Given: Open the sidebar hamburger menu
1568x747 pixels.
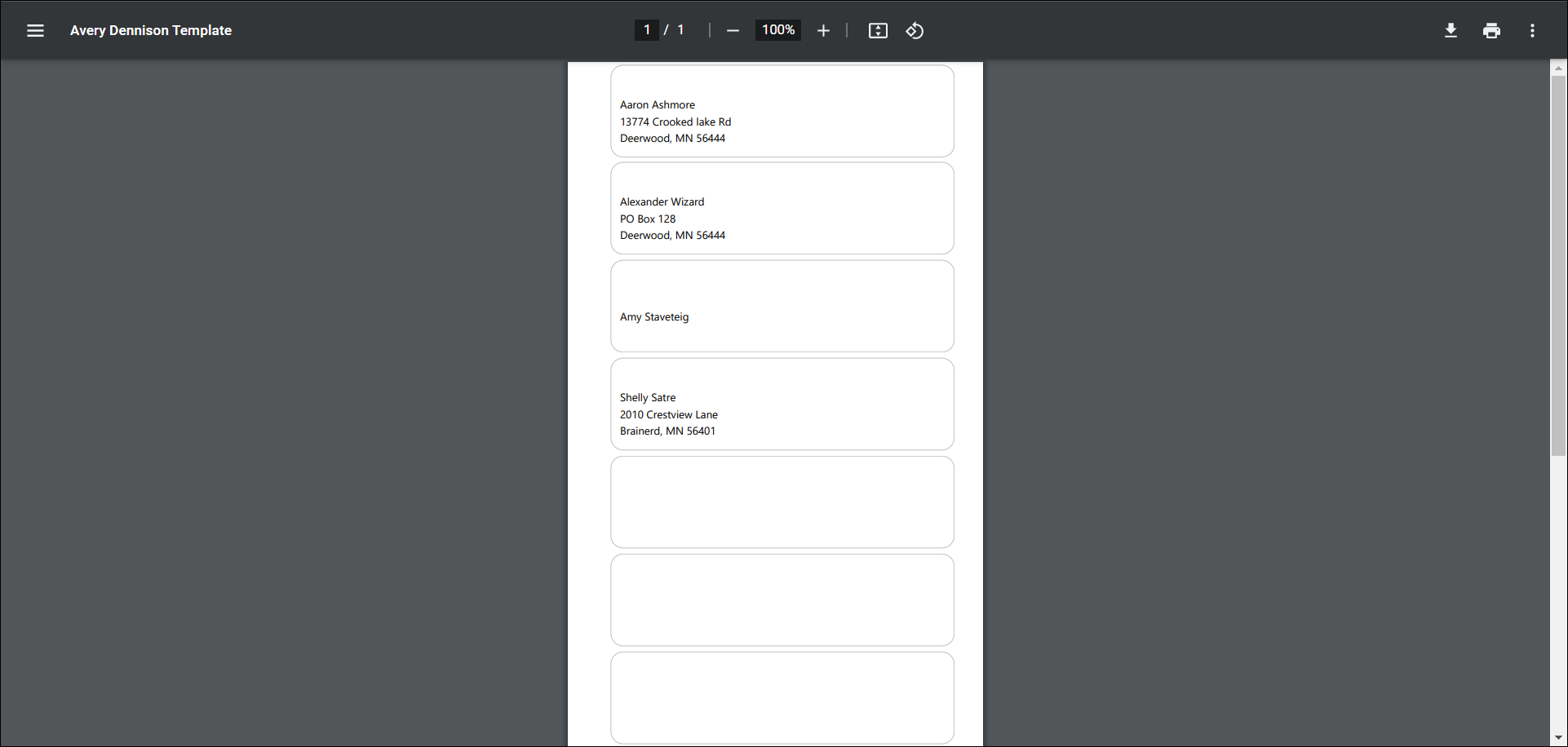Looking at the screenshot, I should tap(35, 30).
